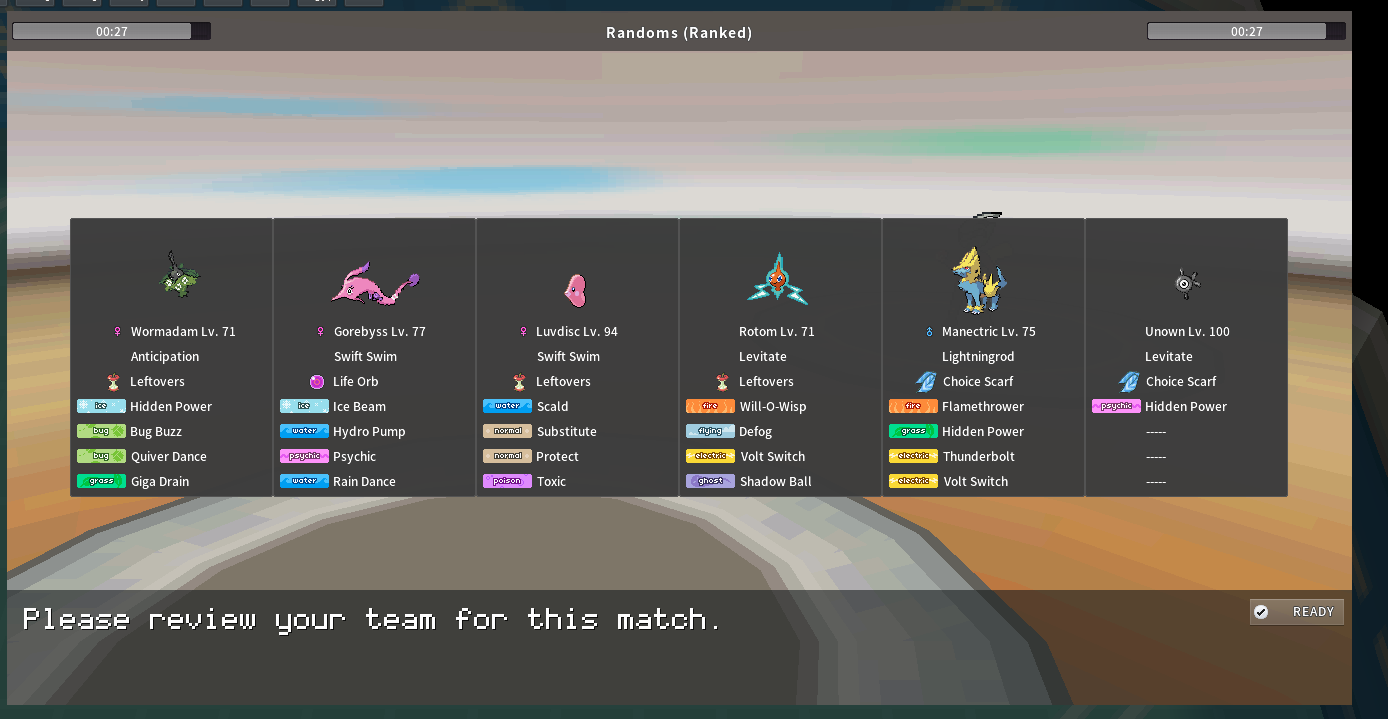1388x719 pixels.
Task: Click the "Quiver Dance" move name
Action: tap(169, 456)
